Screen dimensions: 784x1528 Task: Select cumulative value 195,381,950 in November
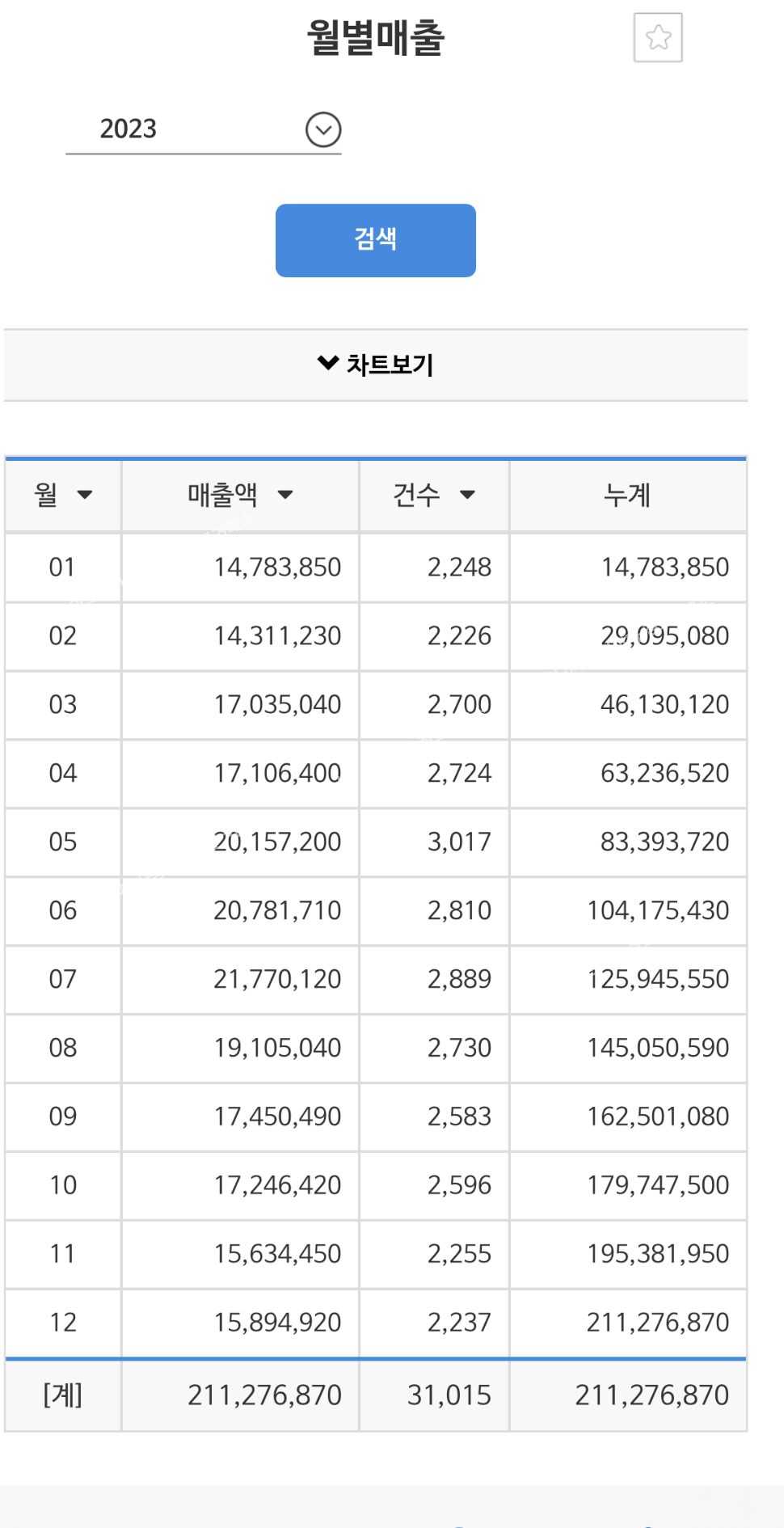point(658,1254)
